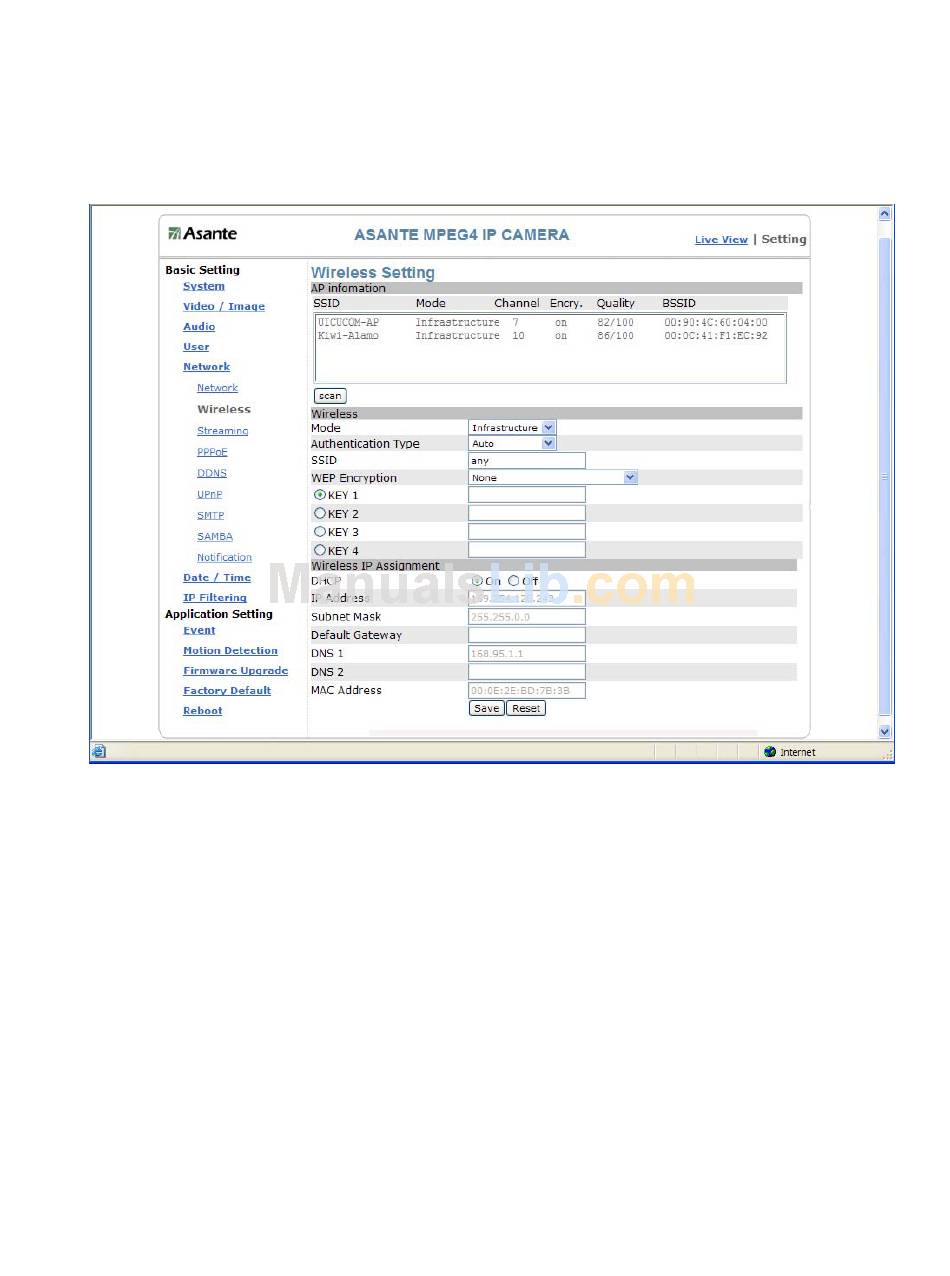Open the Mode dropdown
Screen dimensions: 950x1276
[512, 427]
